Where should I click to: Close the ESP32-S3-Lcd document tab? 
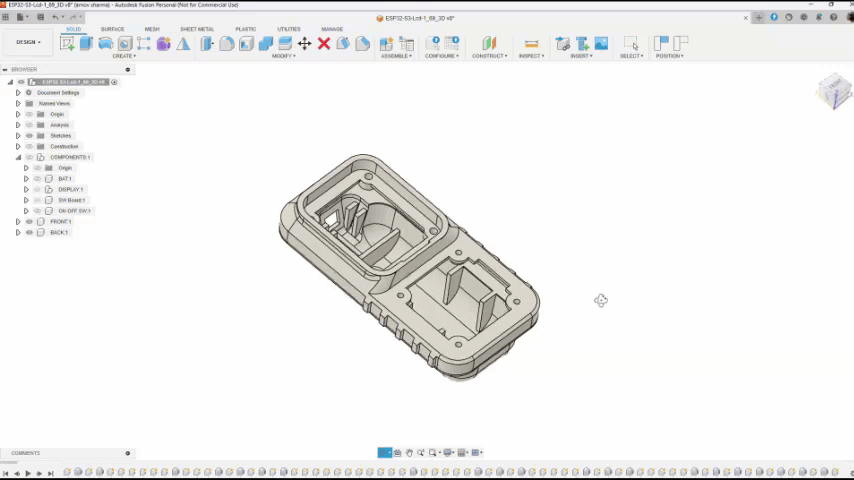[x=746, y=18]
